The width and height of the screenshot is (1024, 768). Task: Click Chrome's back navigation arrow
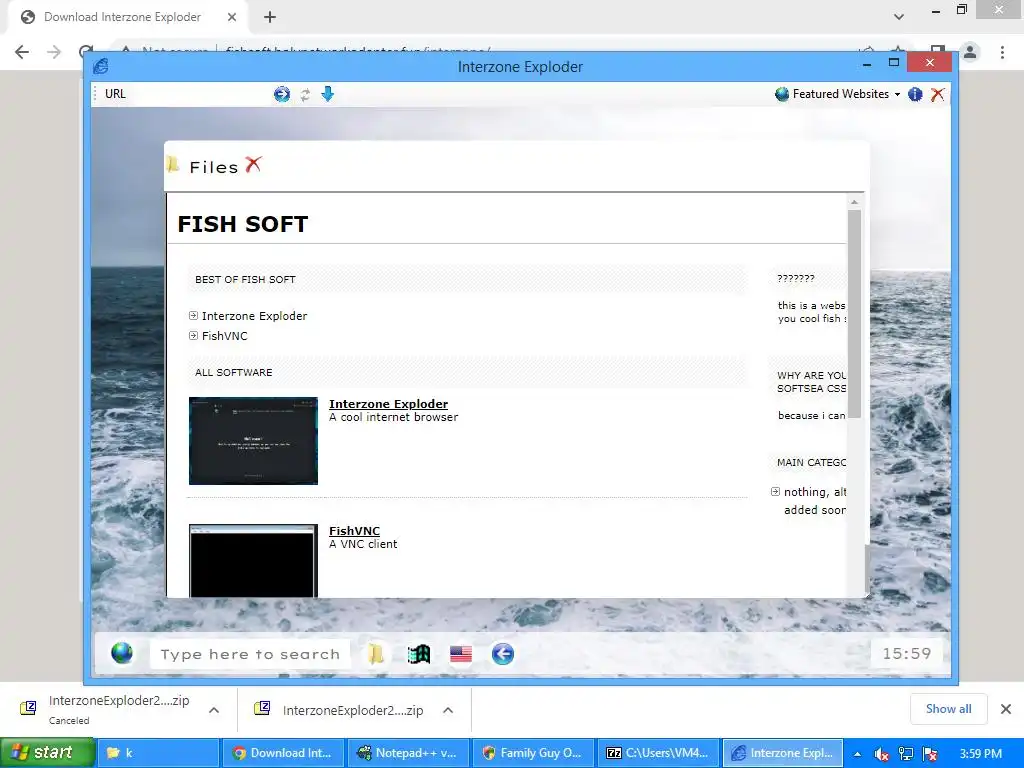point(22,52)
